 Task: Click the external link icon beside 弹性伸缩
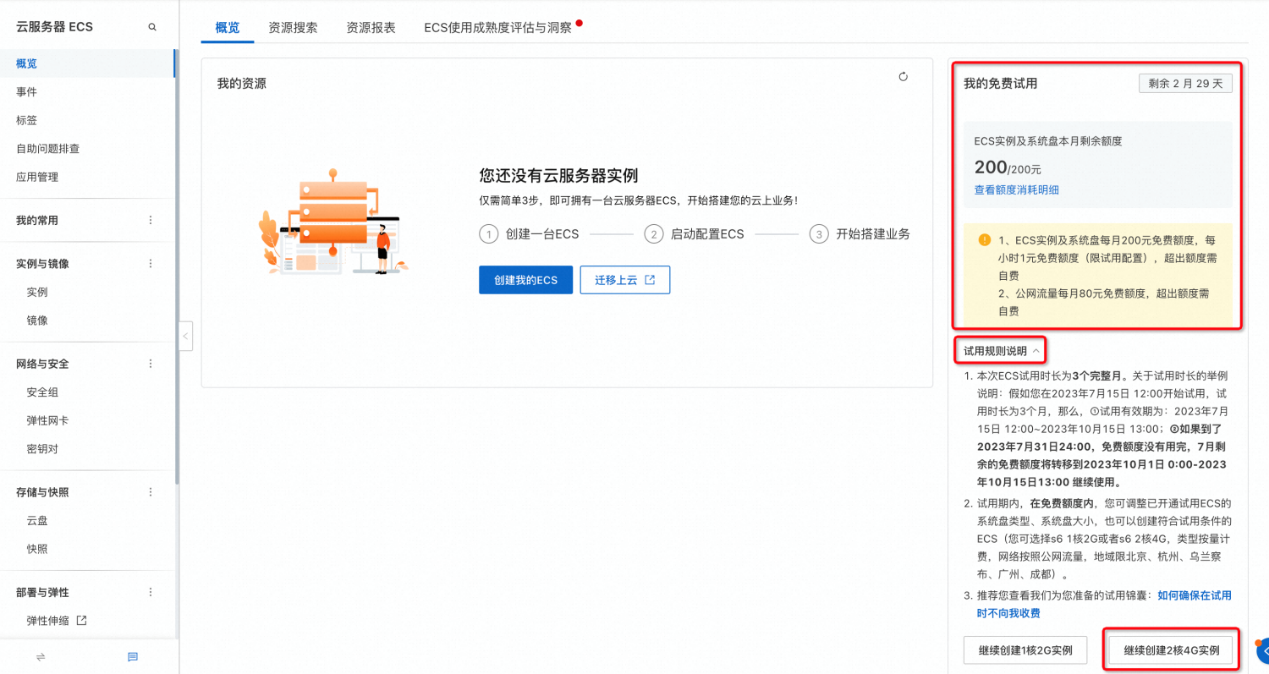[x=82, y=620]
